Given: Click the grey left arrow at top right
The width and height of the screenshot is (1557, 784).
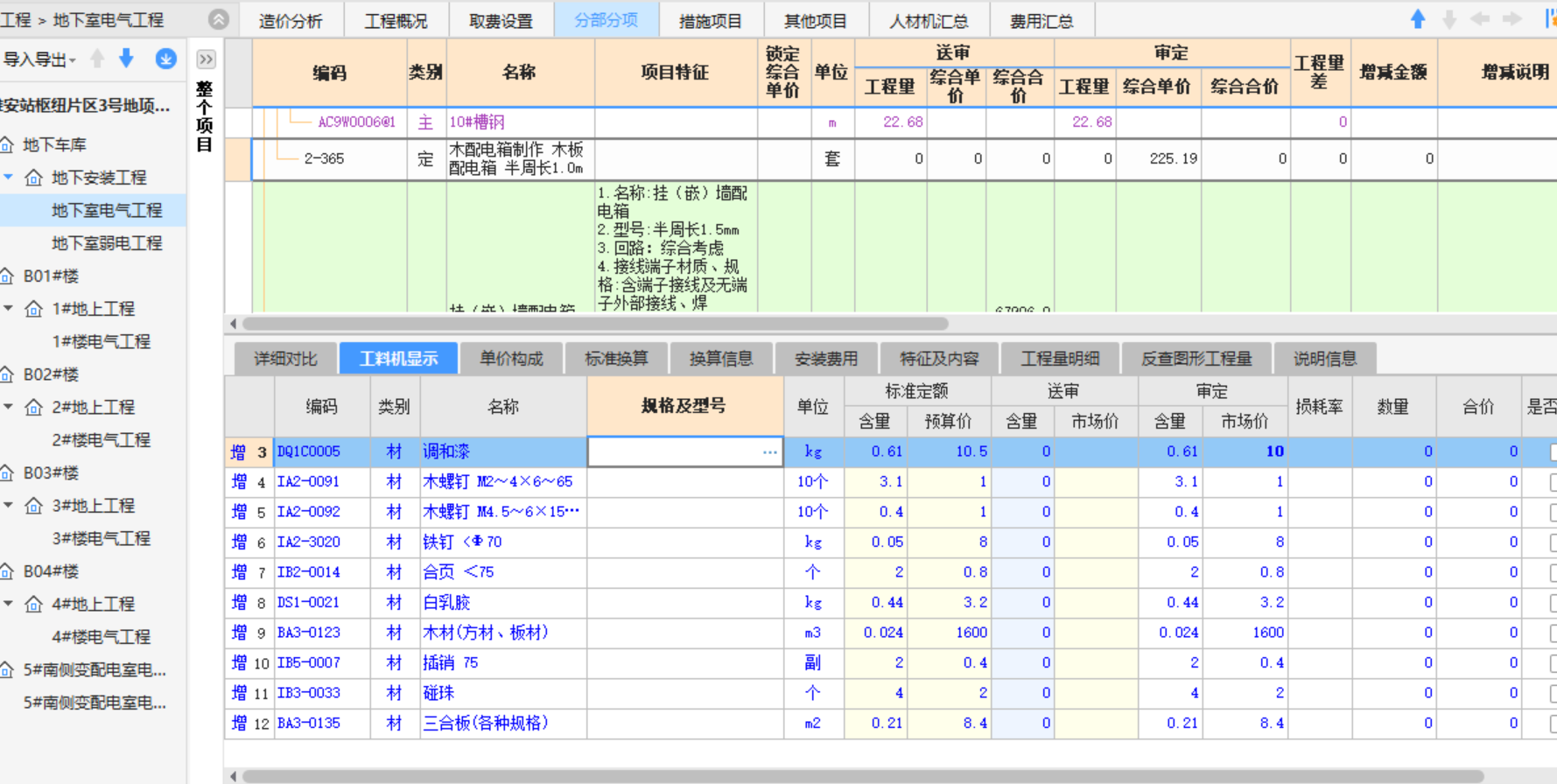Looking at the screenshot, I should coord(1480,19).
